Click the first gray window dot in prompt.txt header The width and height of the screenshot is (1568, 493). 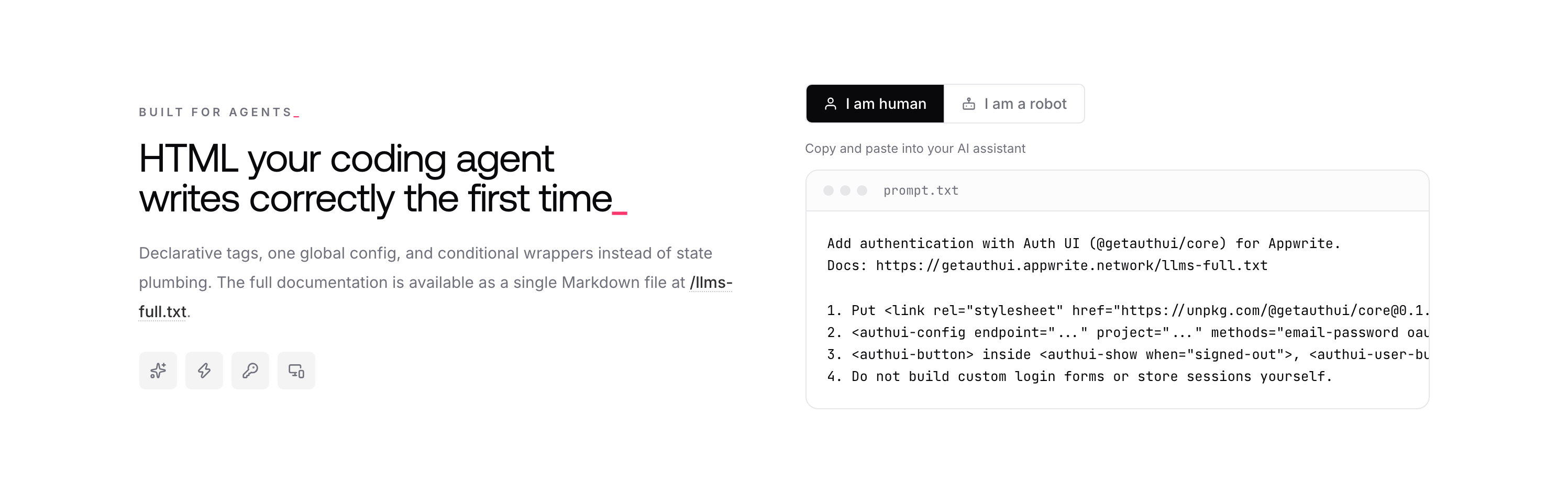(829, 191)
